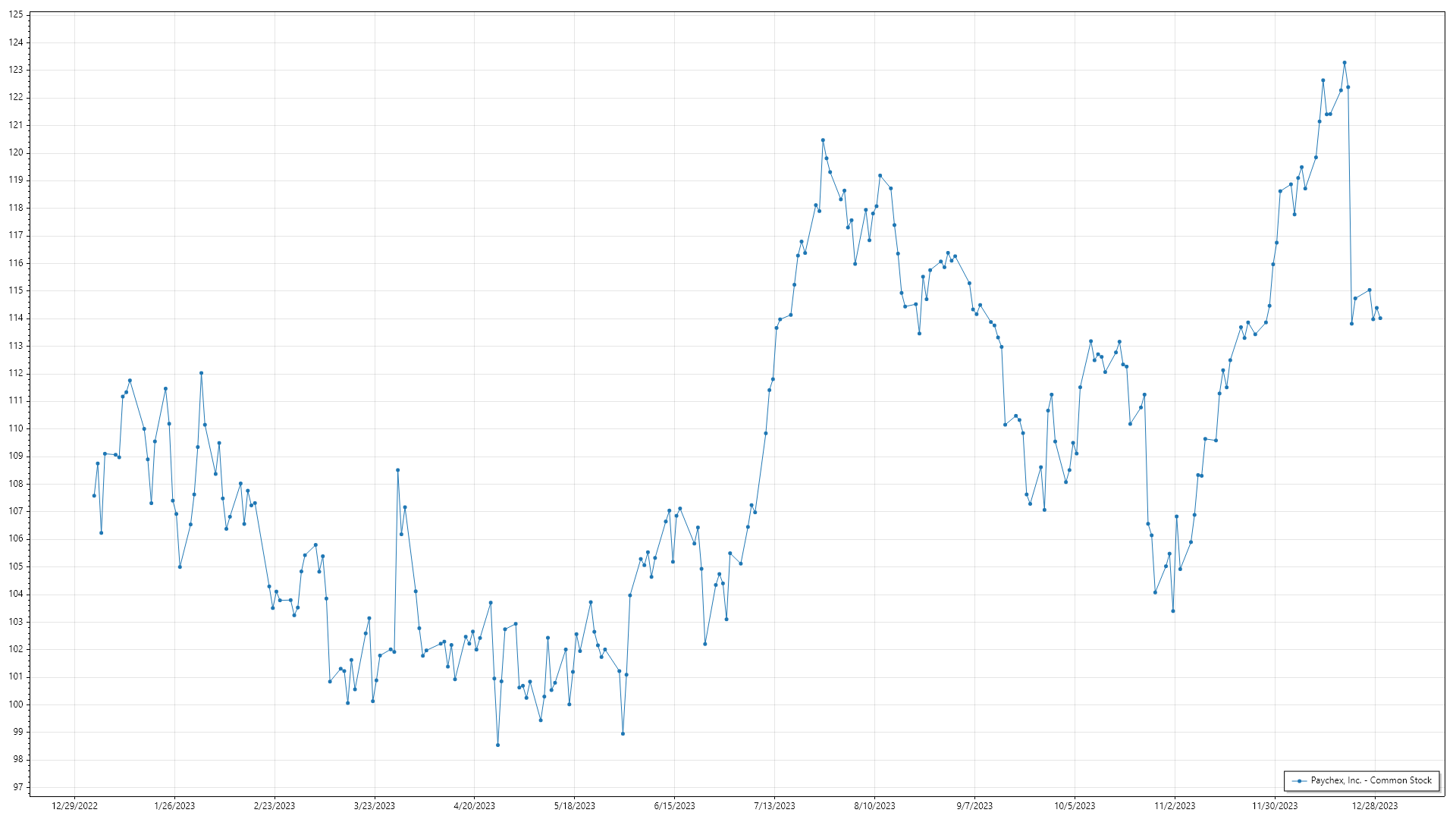Click the highest data point of the series
This screenshot has height=819, width=1456.
click(1345, 63)
